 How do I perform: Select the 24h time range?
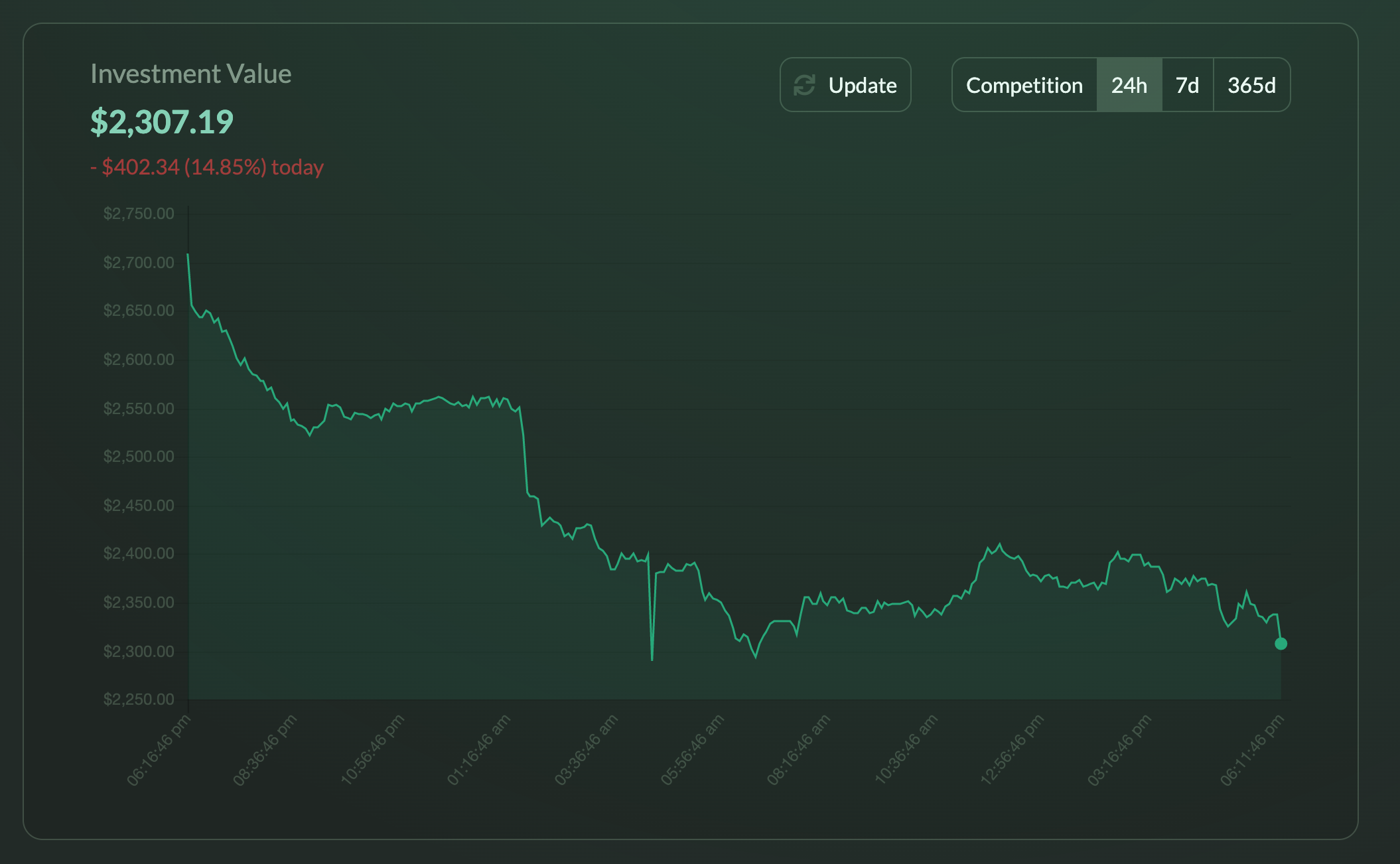click(x=1129, y=85)
